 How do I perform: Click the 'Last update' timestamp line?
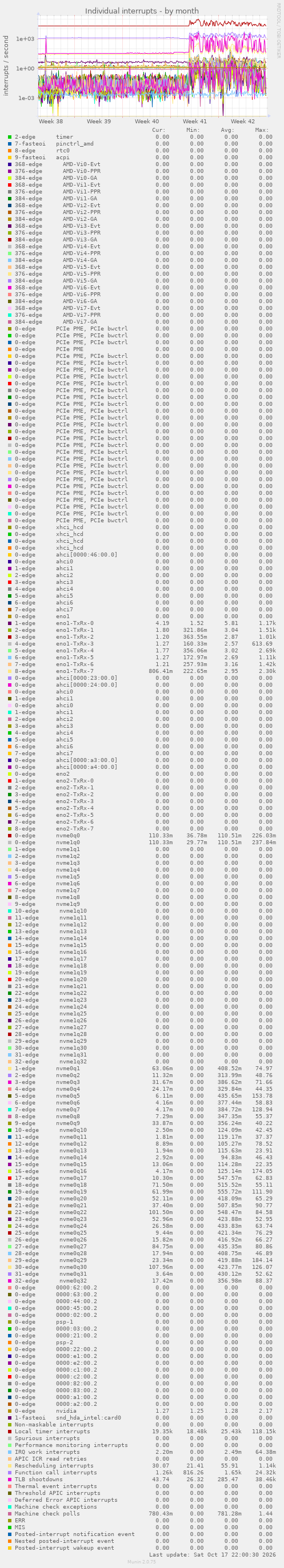pyautogui.click(x=212, y=1555)
